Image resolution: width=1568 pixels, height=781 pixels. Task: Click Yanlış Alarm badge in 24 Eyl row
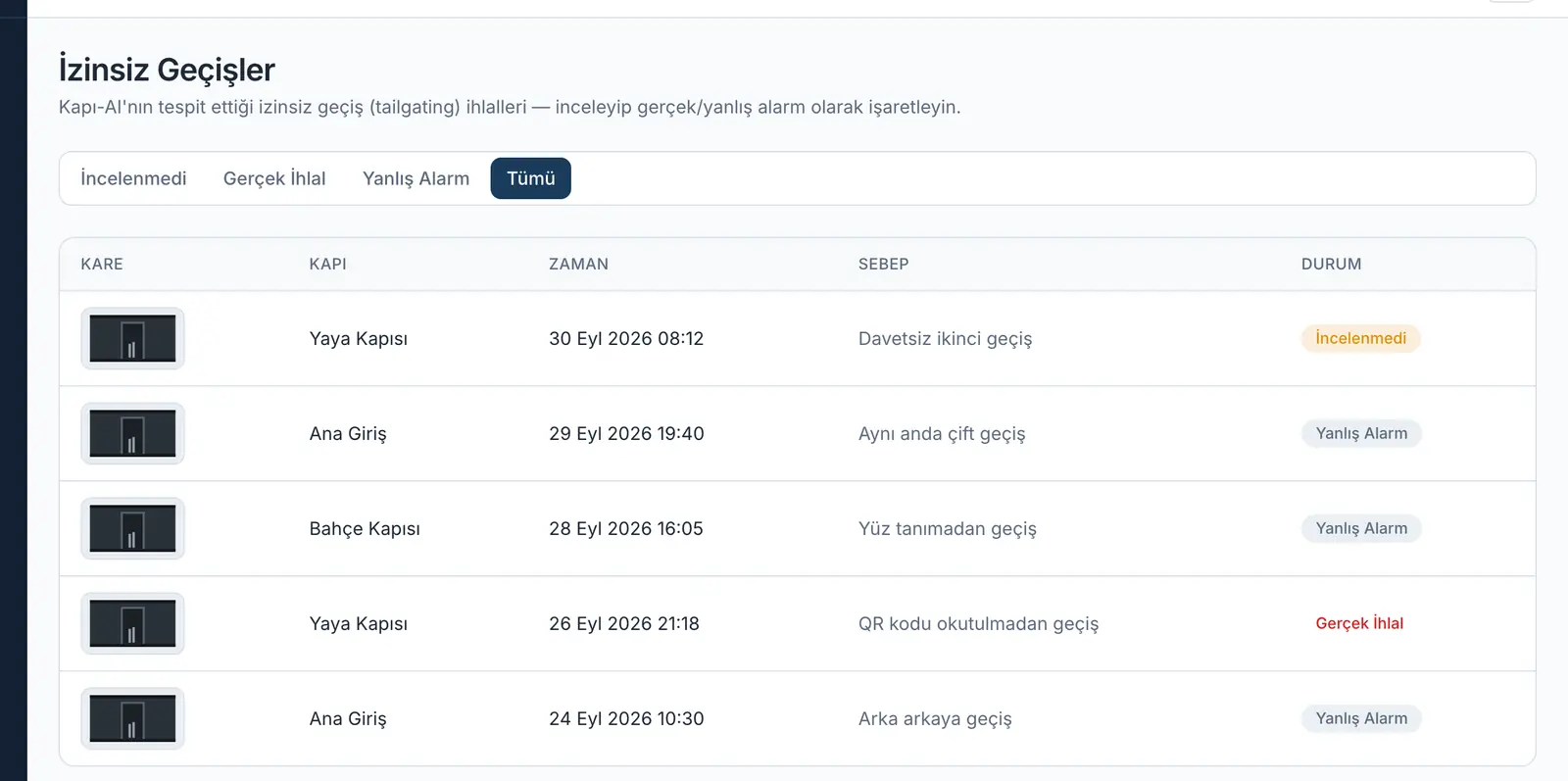click(x=1361, y=718)
